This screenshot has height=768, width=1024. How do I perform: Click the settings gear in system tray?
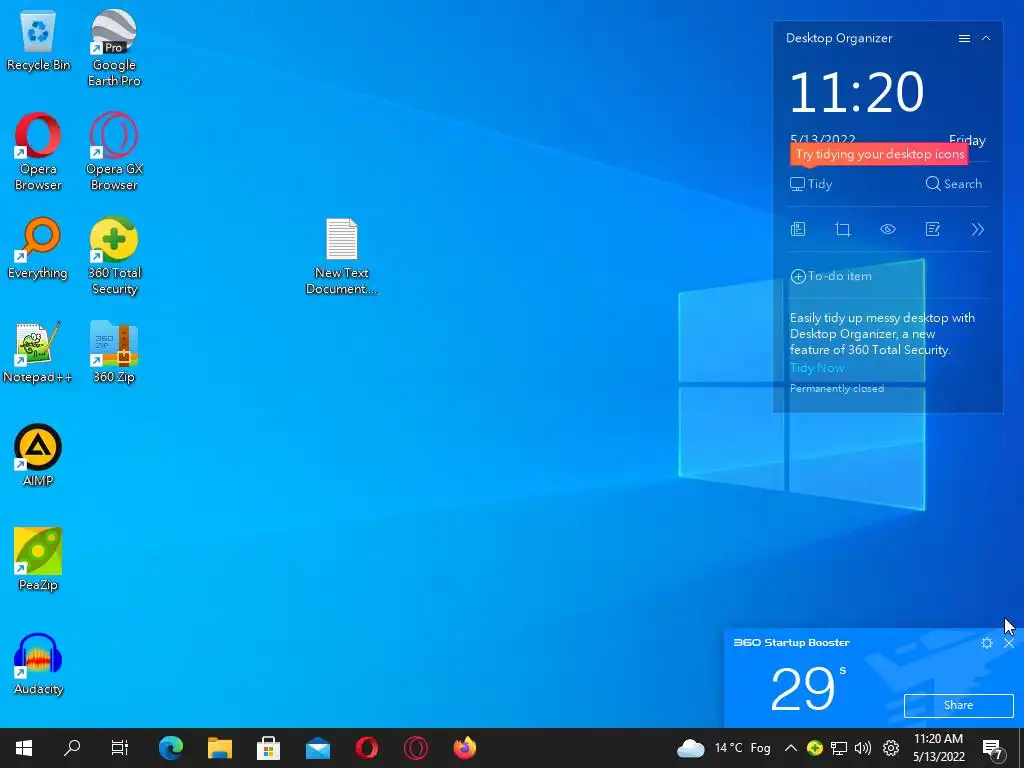coord(891,748)
